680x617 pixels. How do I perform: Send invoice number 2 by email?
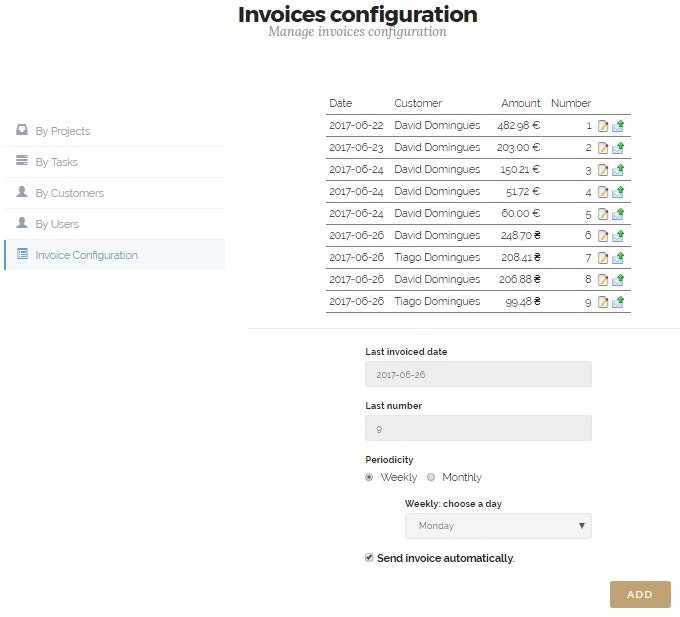point(618,148)
